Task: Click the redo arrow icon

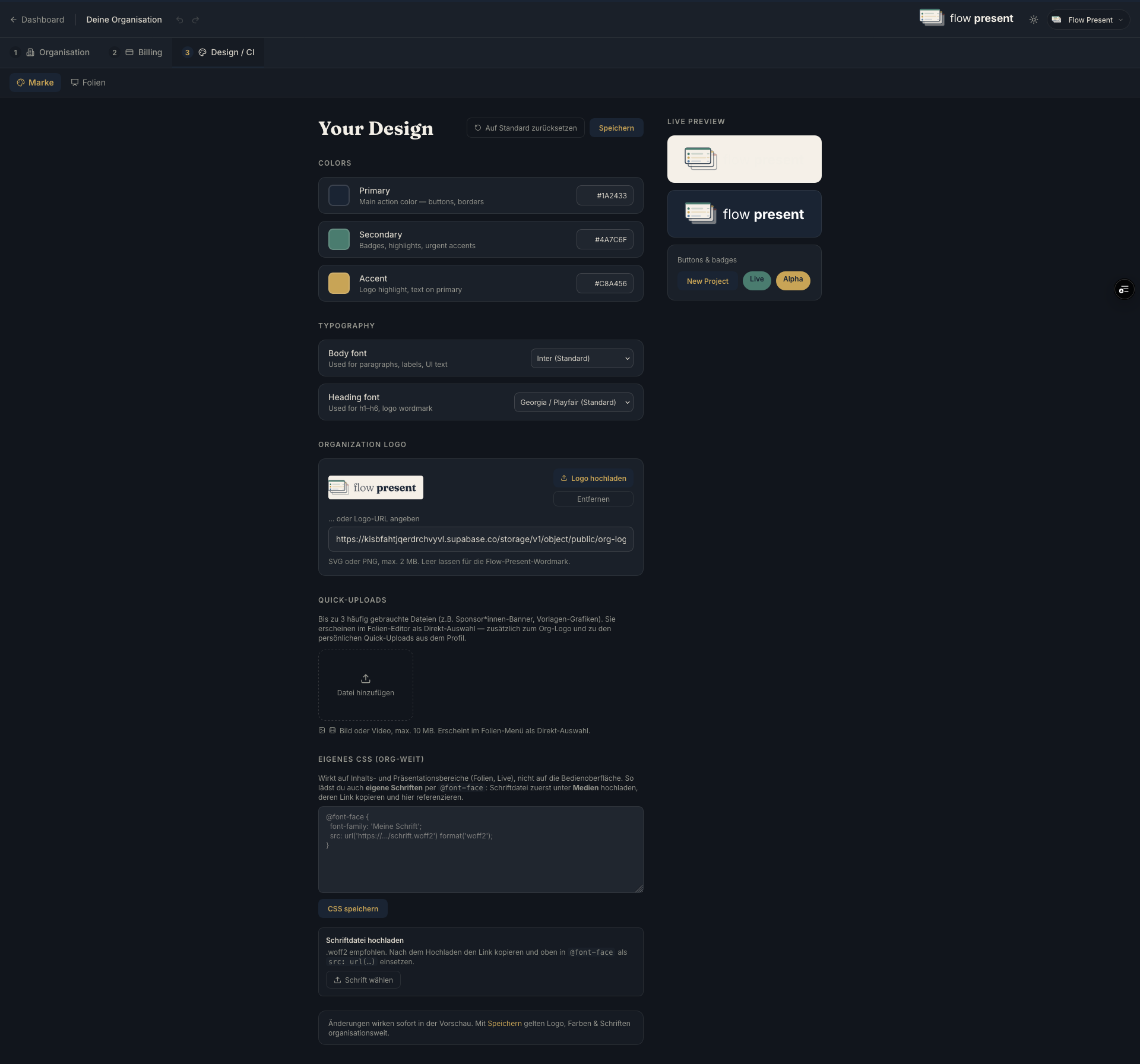Action: 195,20
